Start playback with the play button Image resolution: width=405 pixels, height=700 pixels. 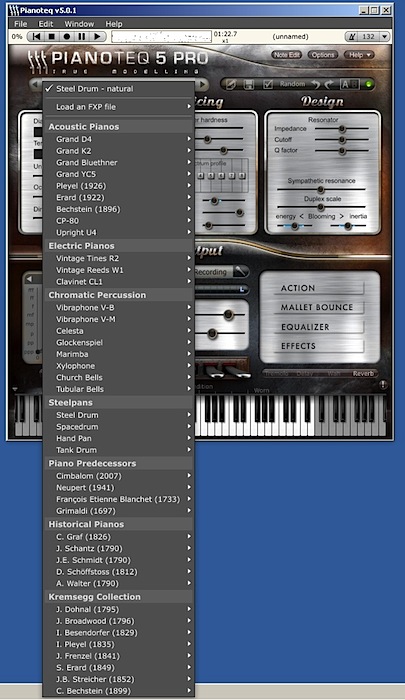point(97,37)
